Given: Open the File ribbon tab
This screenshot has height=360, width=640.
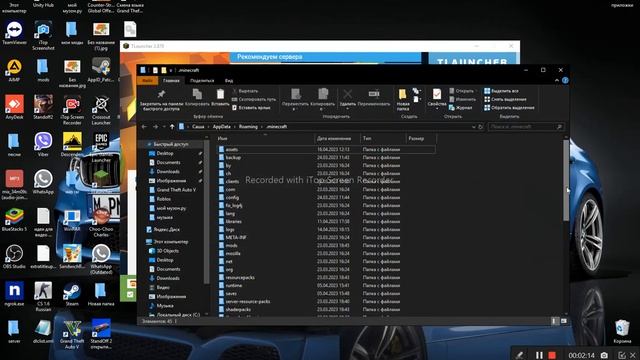Looking at the screenshot, I should tap(147, 80).
